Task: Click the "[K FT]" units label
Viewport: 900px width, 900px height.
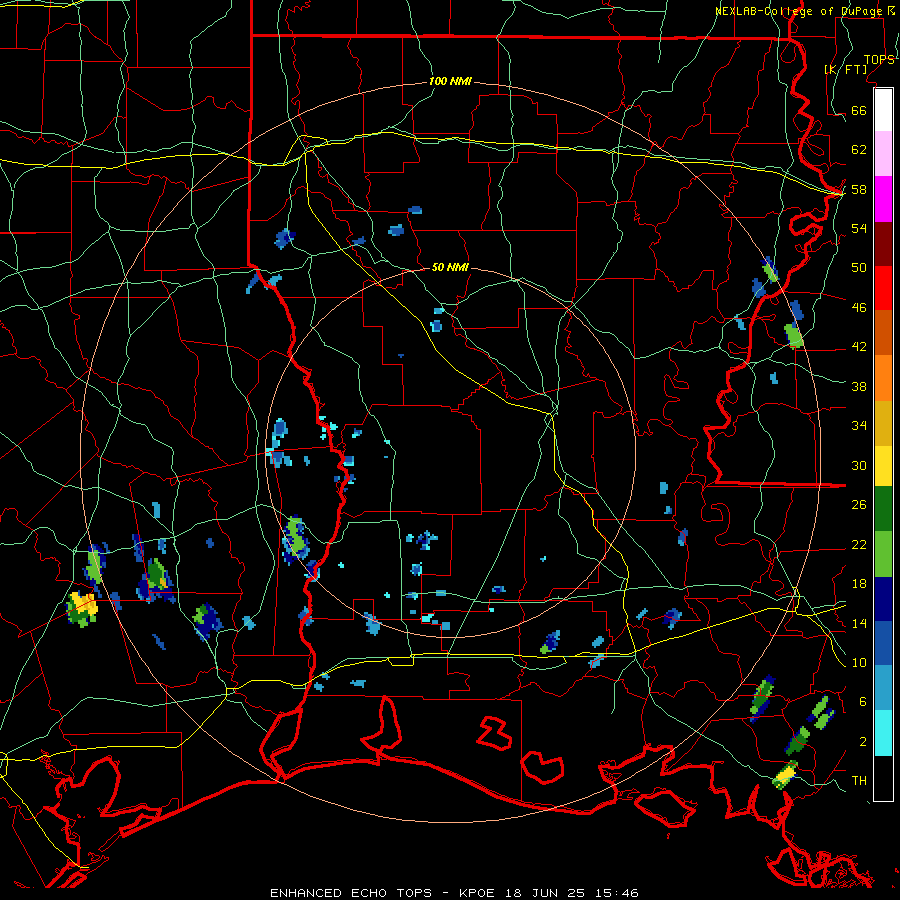Action: [845, 69]
